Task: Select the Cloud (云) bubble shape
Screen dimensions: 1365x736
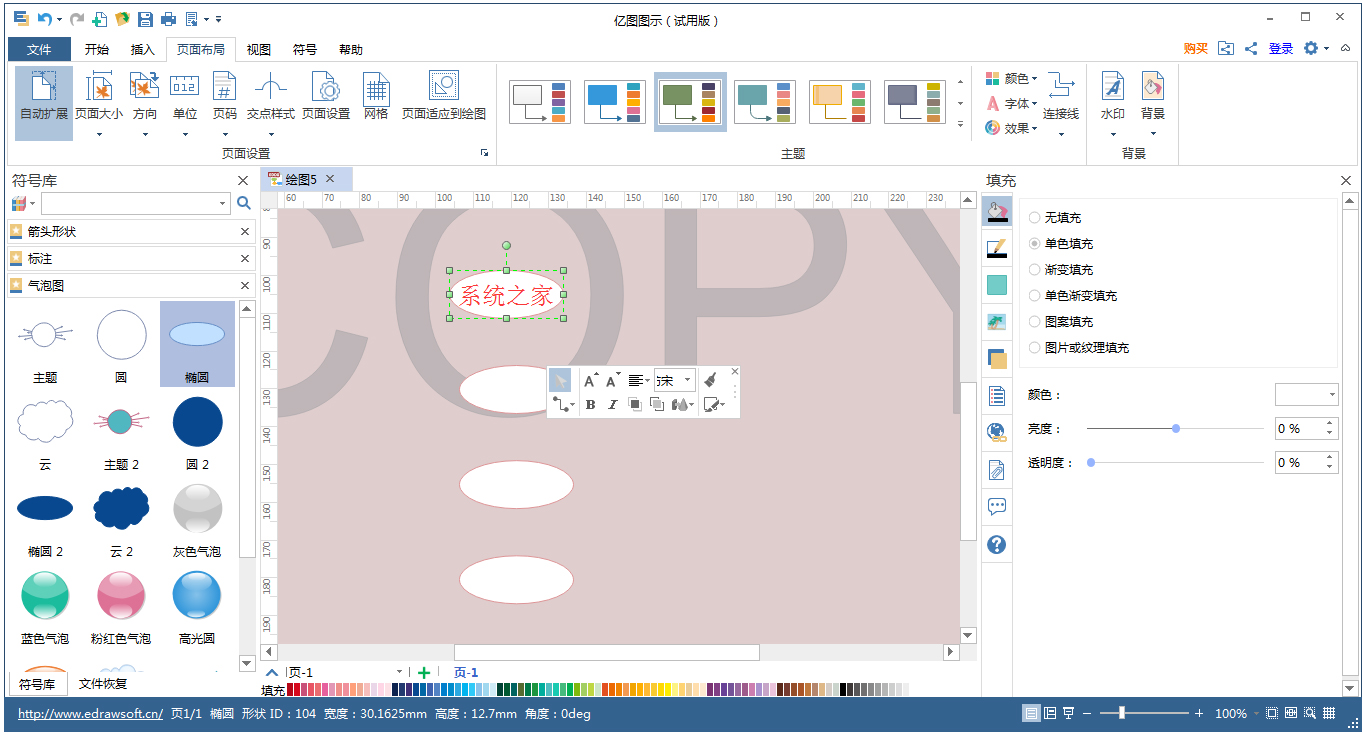Action: [45, 423]
